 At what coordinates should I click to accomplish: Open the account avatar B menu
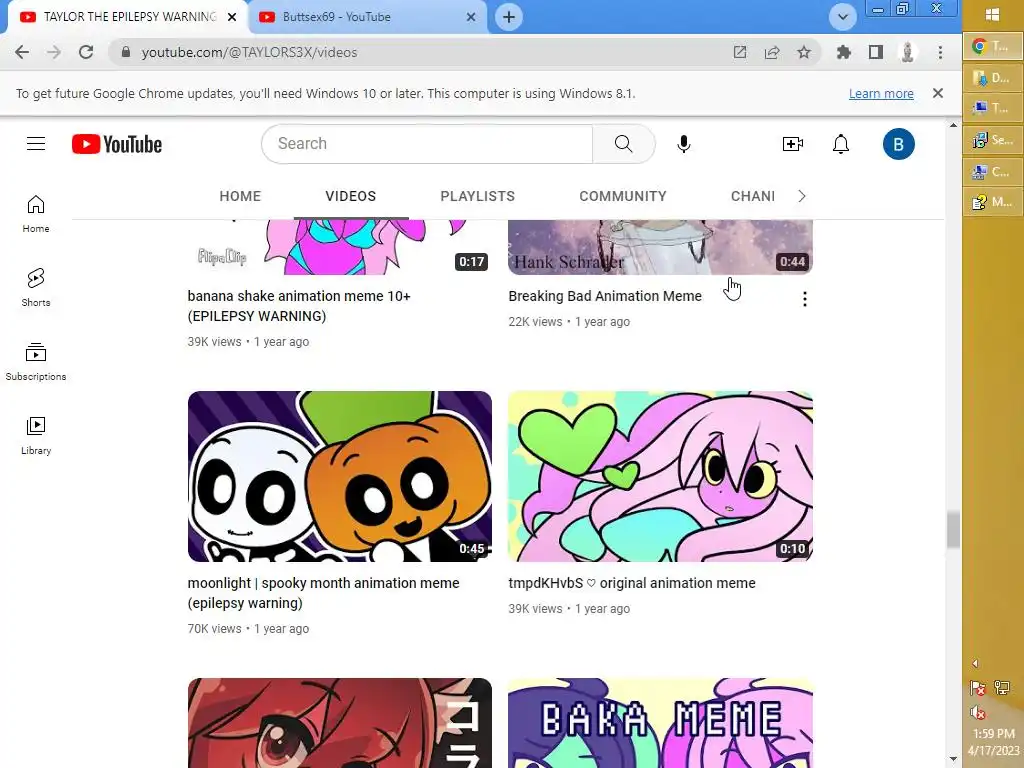pos(899,144)
